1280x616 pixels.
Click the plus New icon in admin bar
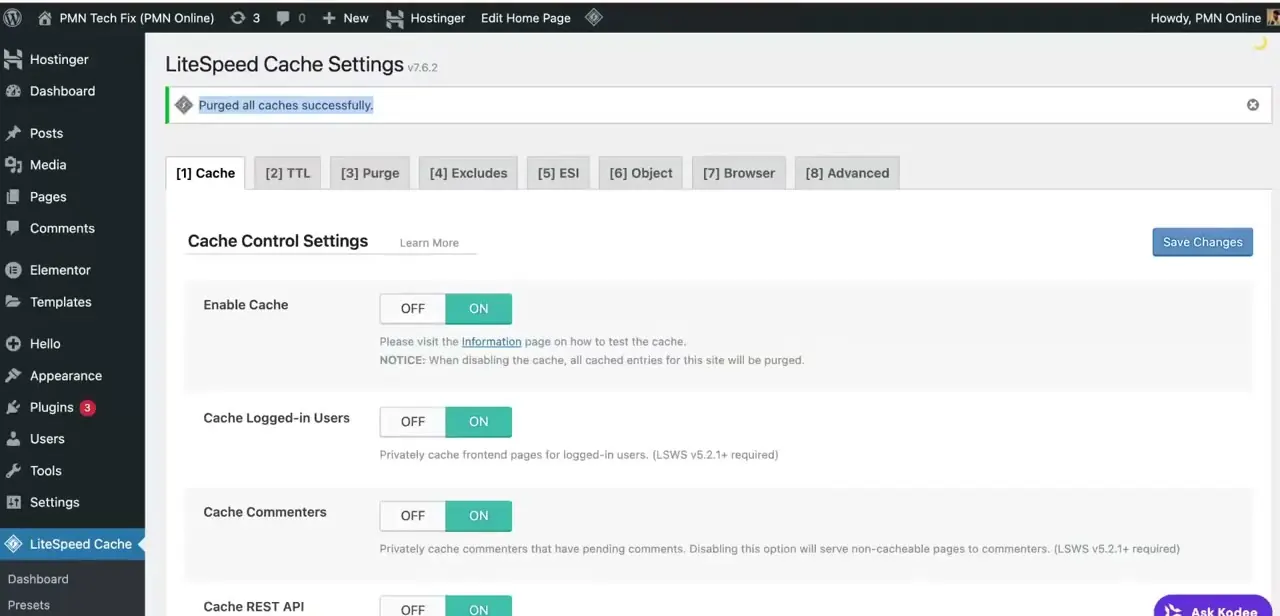pos(328,18)
